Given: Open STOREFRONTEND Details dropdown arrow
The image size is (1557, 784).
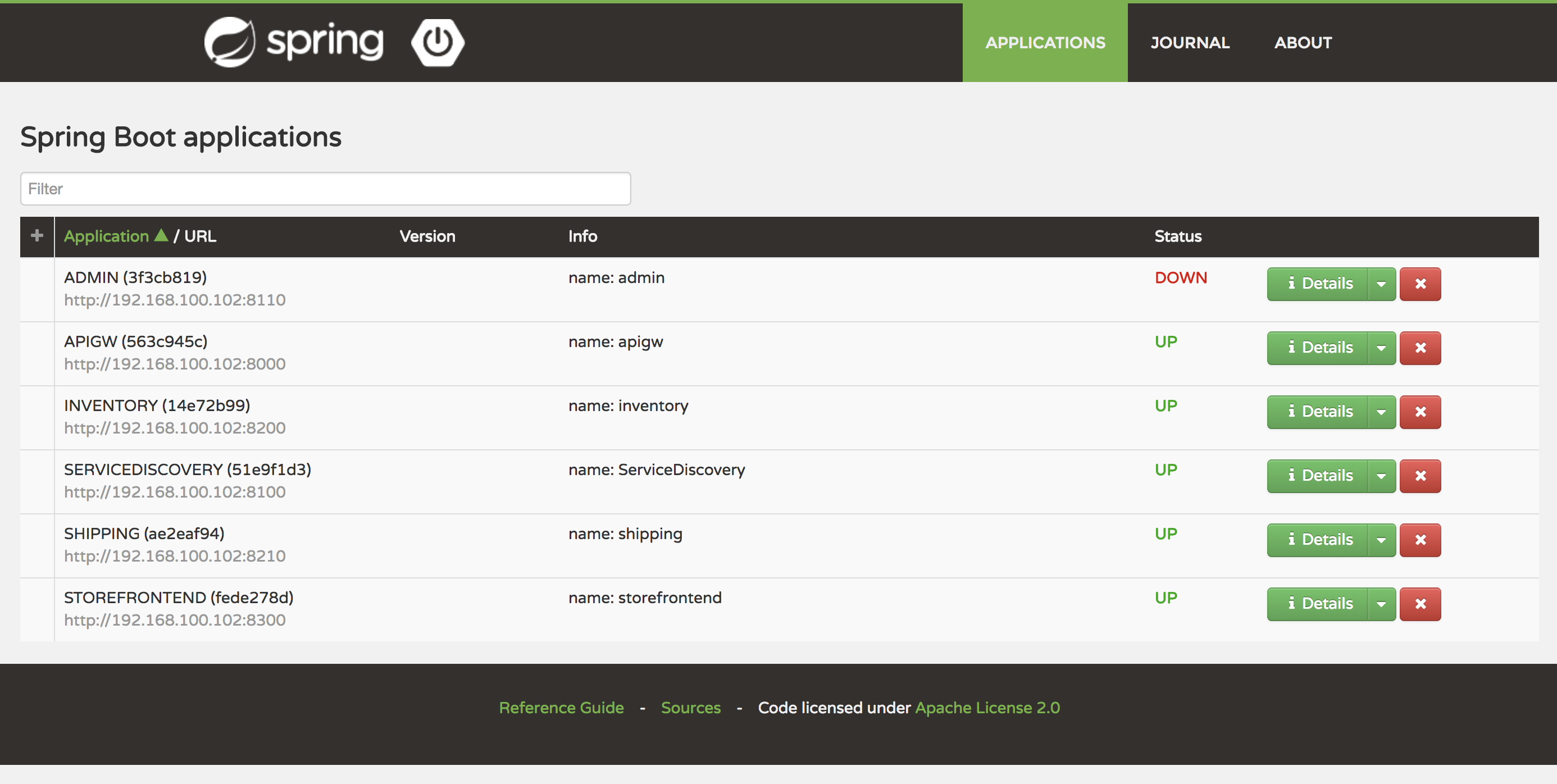Looking at the screenshot, I should click(x=1381, y=604).
